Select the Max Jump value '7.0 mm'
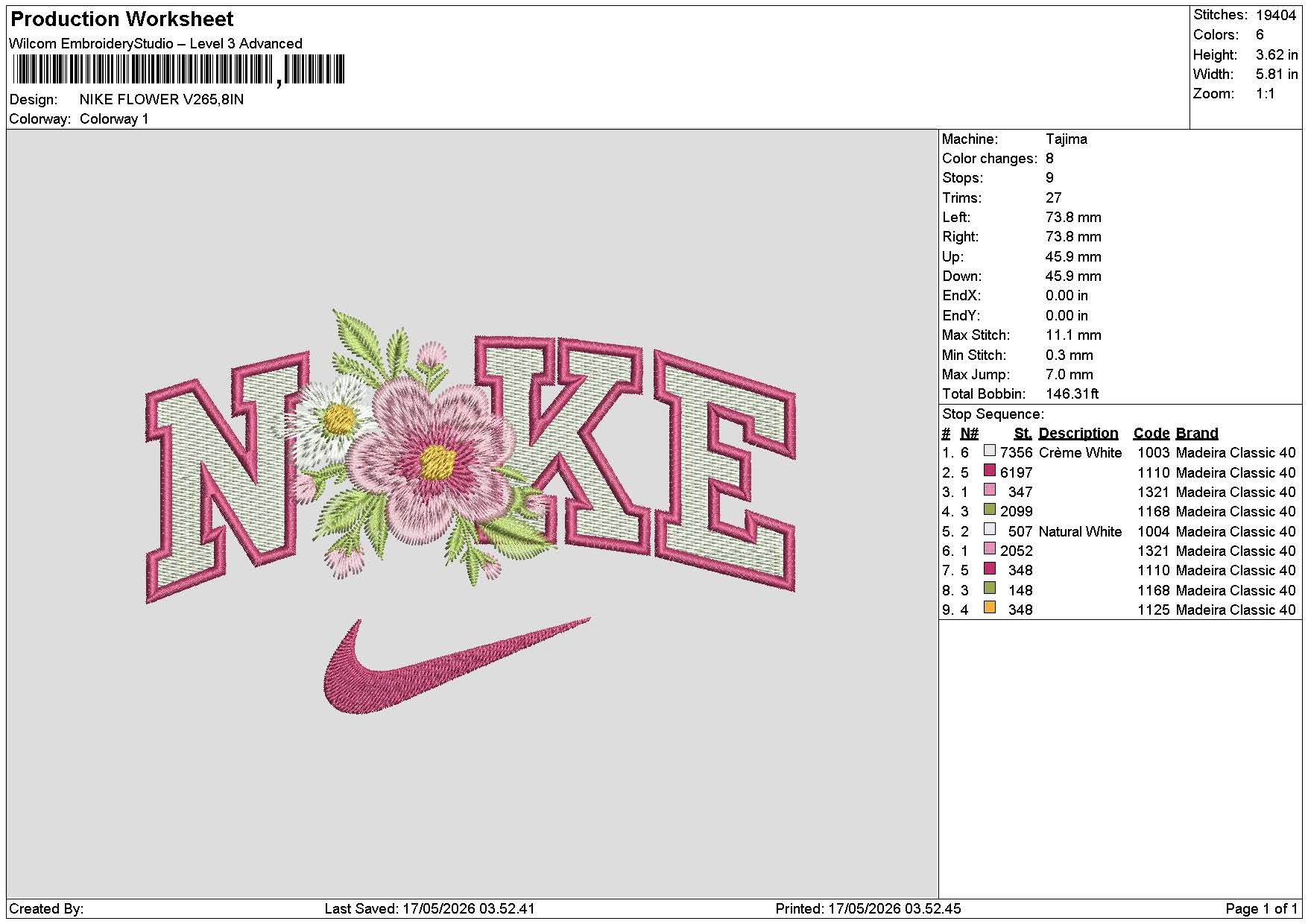The image size is (1308, 924). 1070,375
